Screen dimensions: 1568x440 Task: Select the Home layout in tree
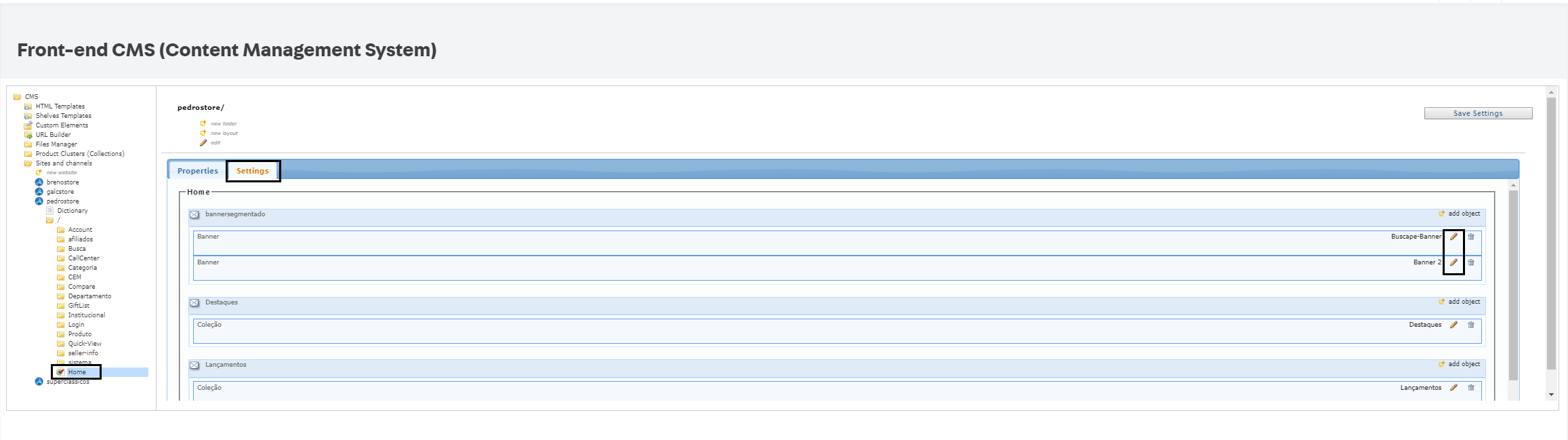pyautogui.click(x=77, y=372)
